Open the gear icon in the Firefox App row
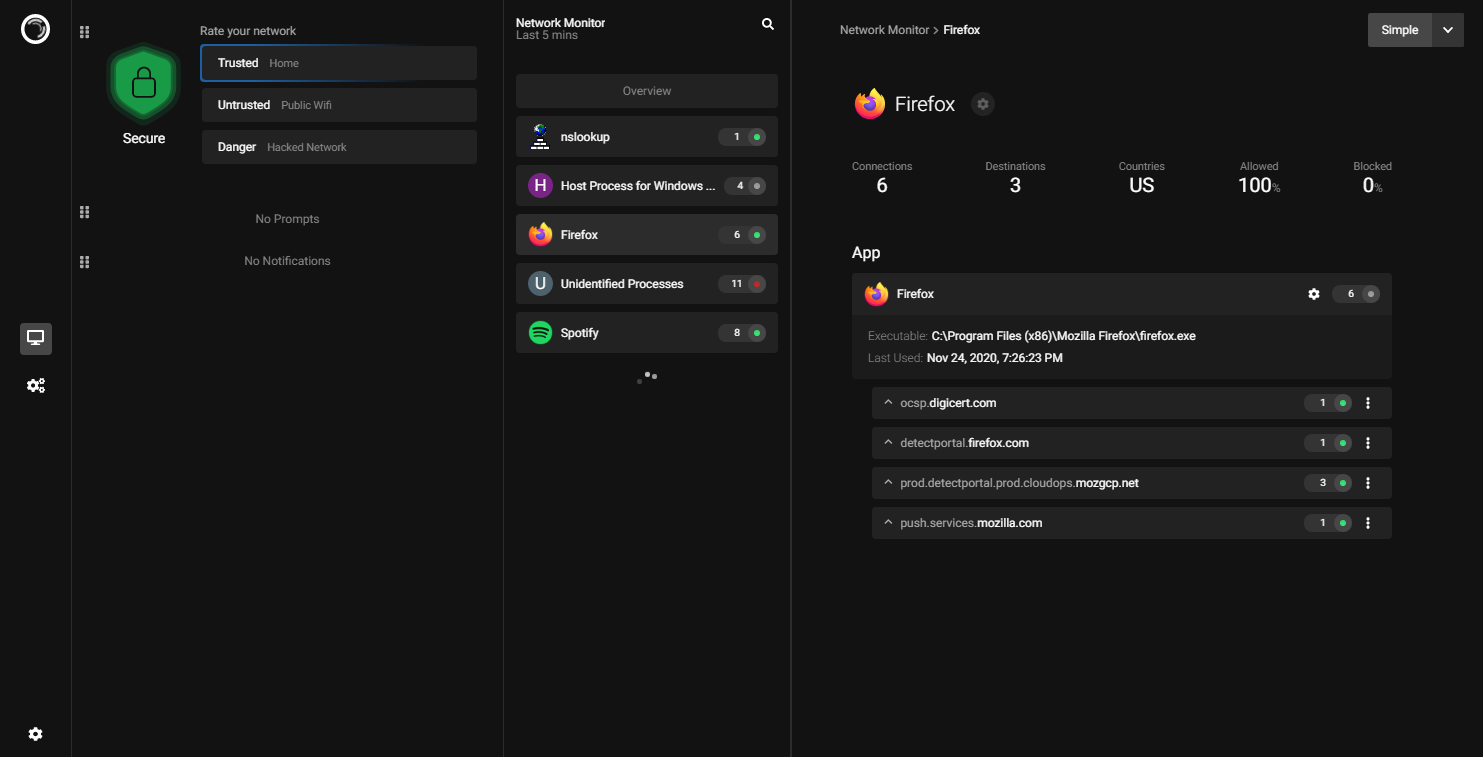This screenshot has width=1483, height=757. [1314, 294]
